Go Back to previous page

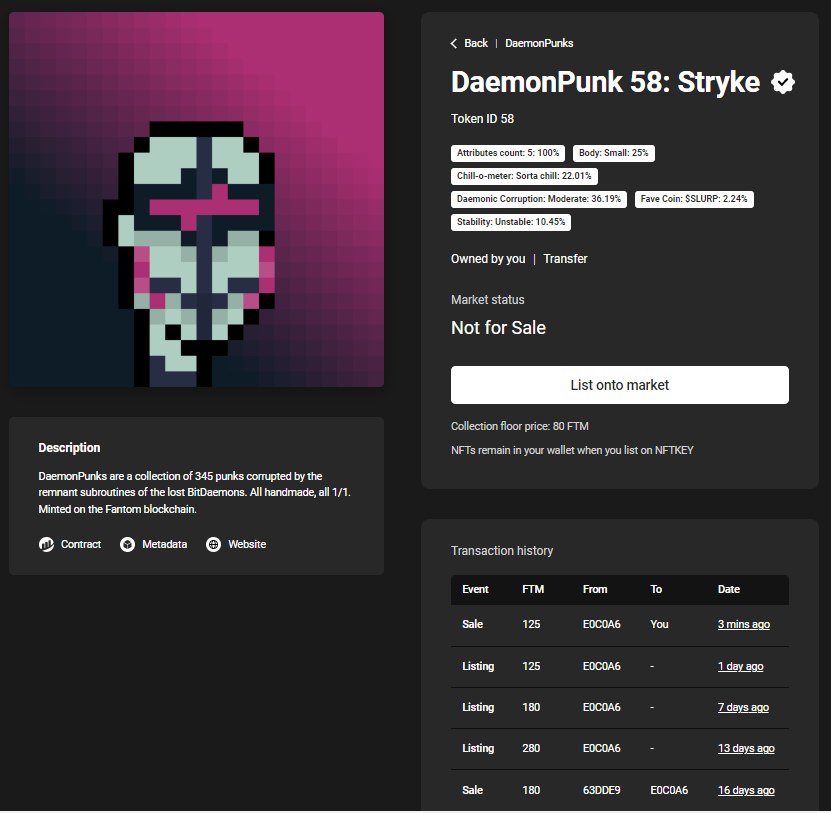pos(476,43)
